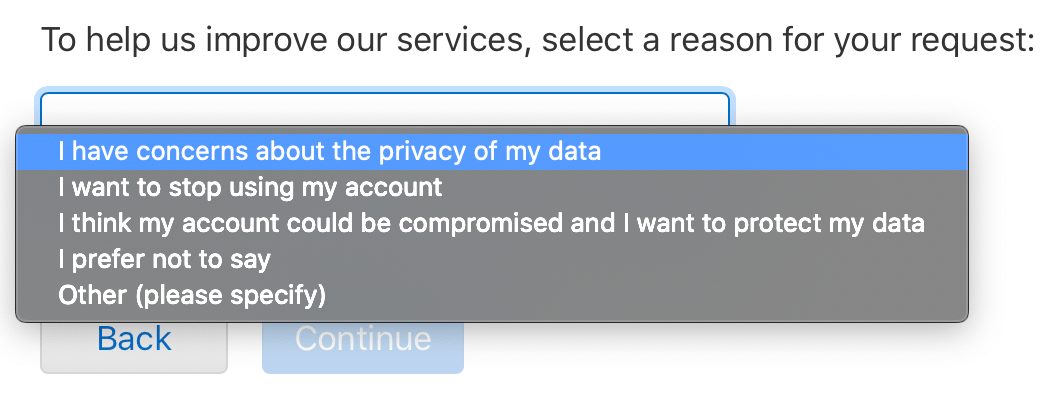Pick the "account could be compromised" reason

(491, 223)
